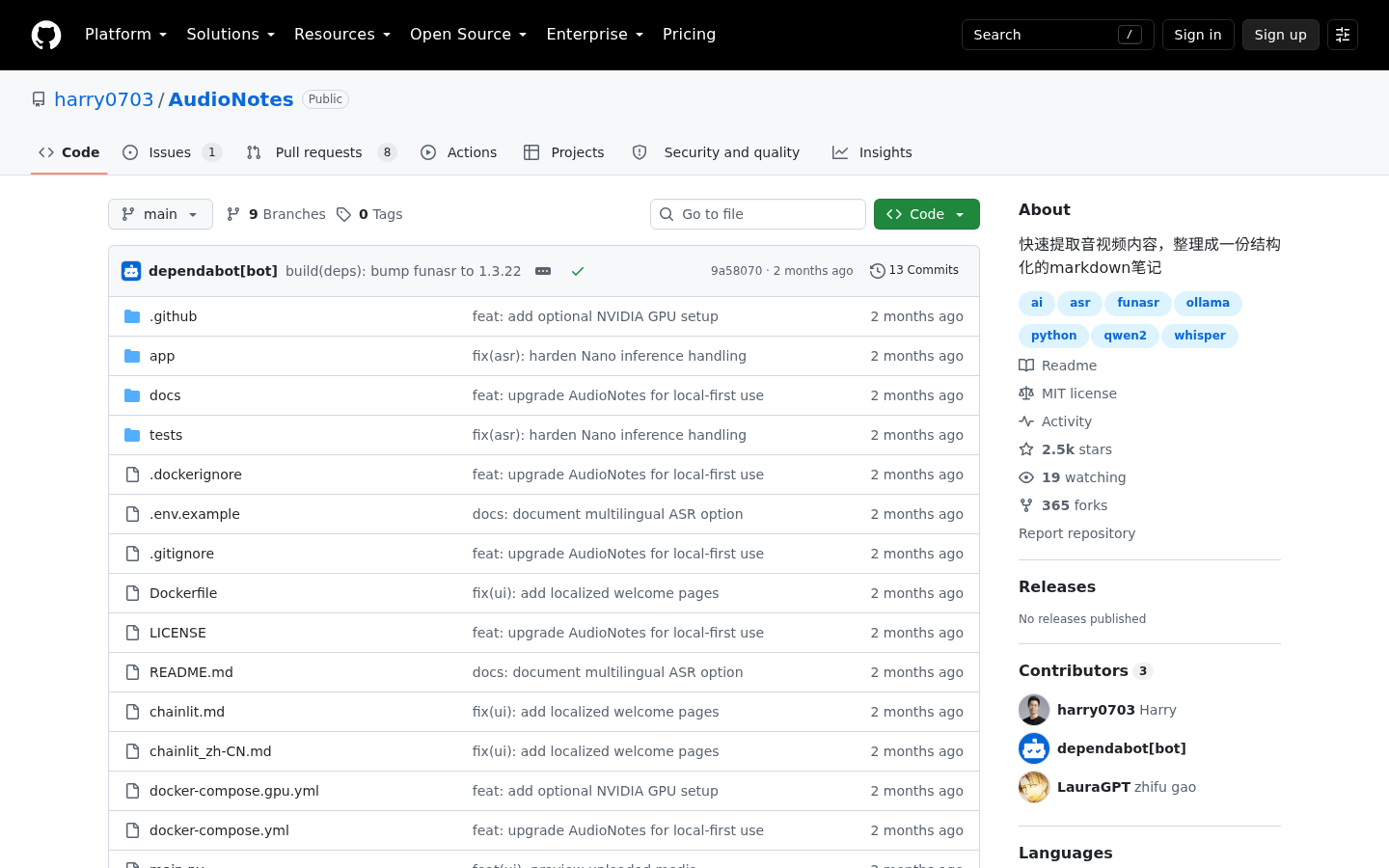This screenshot has width=1389, height=868.
Task: Open the ollama topic tag
Action: [x=1208, y=304]
